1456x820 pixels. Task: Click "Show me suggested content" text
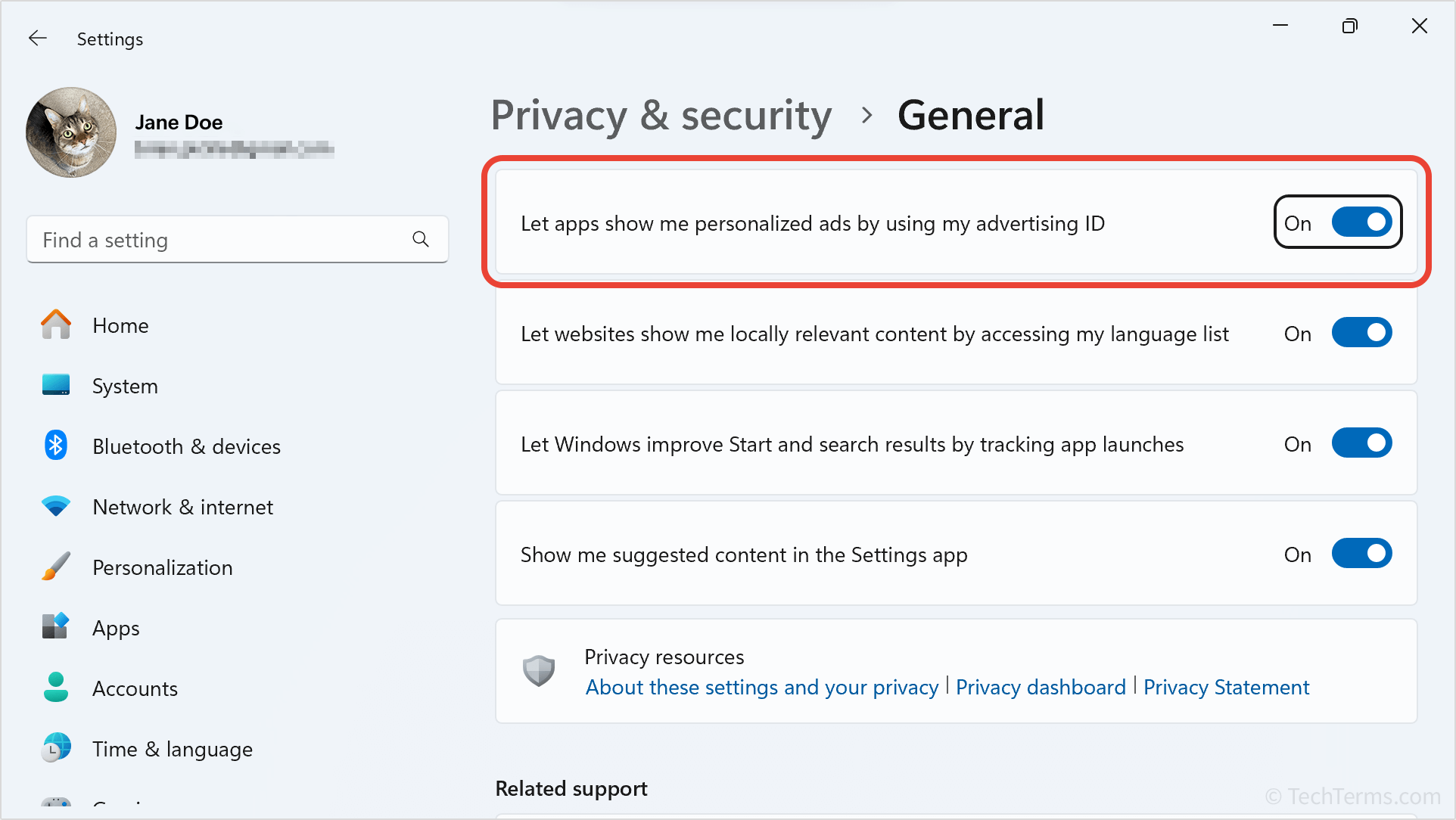(x=744, y=555)
